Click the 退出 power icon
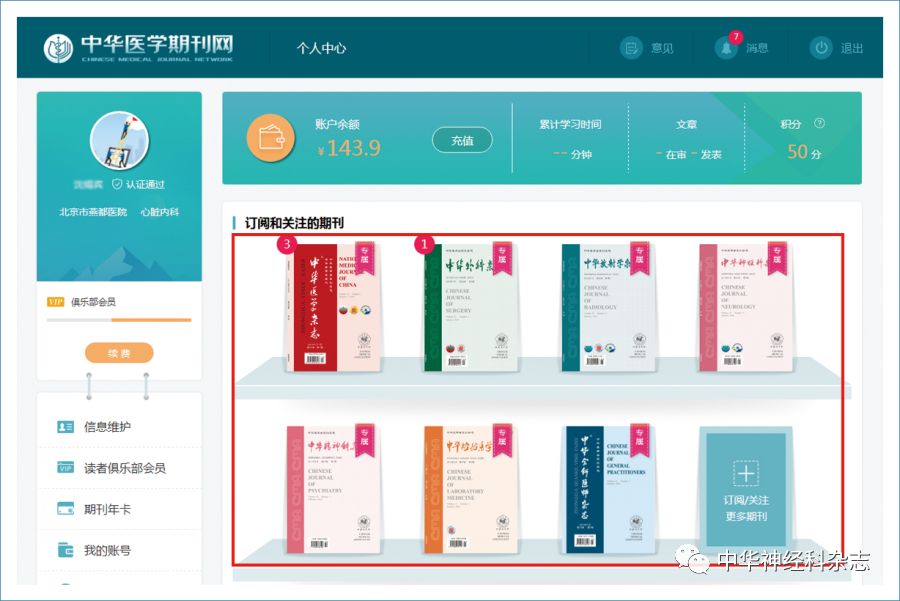This screenshot has width=900, height=601. click(821, 48)
